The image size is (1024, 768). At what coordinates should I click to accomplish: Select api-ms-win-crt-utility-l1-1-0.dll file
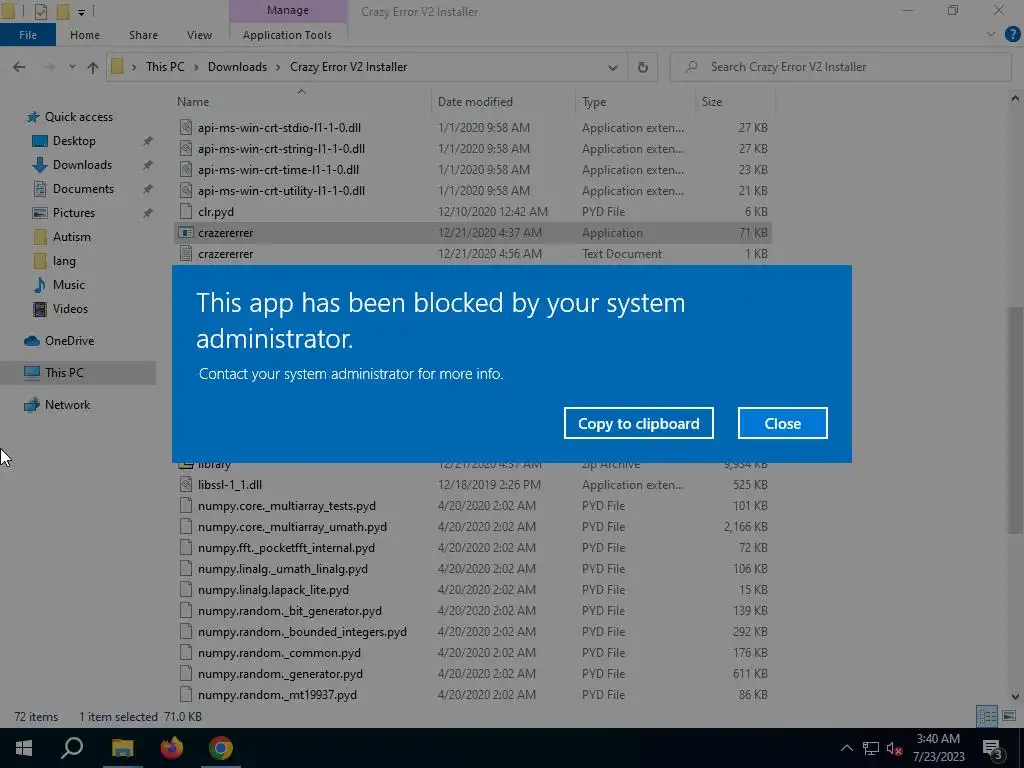pyautogui.click(x=281, y=191)
